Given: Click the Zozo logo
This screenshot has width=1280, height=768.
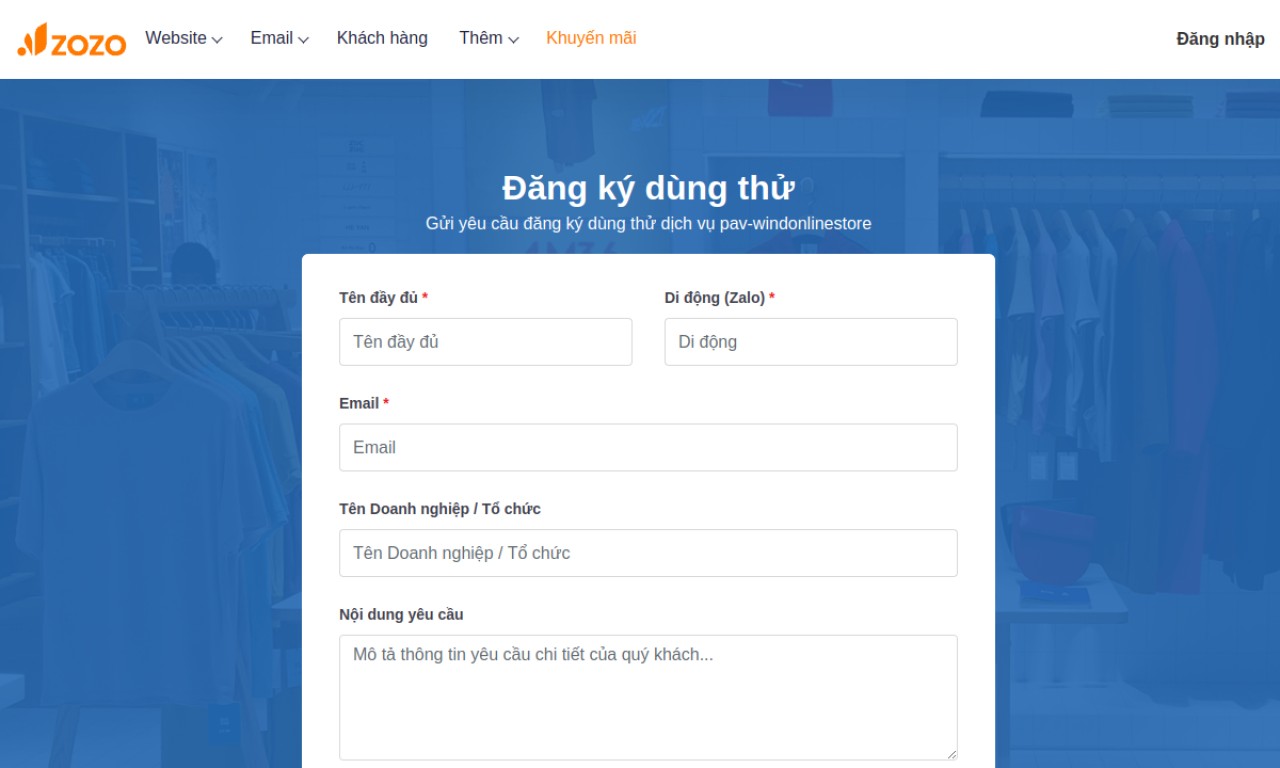Looking at the screenshot, I should coord(72,40).
